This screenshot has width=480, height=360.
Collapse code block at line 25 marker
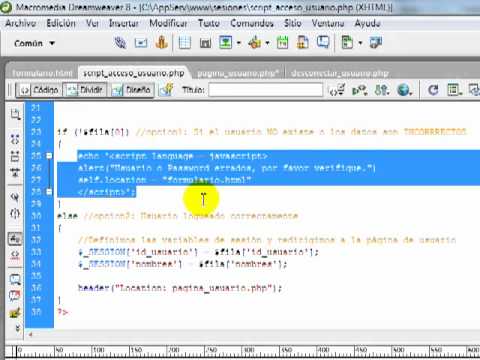click(49, 156)
